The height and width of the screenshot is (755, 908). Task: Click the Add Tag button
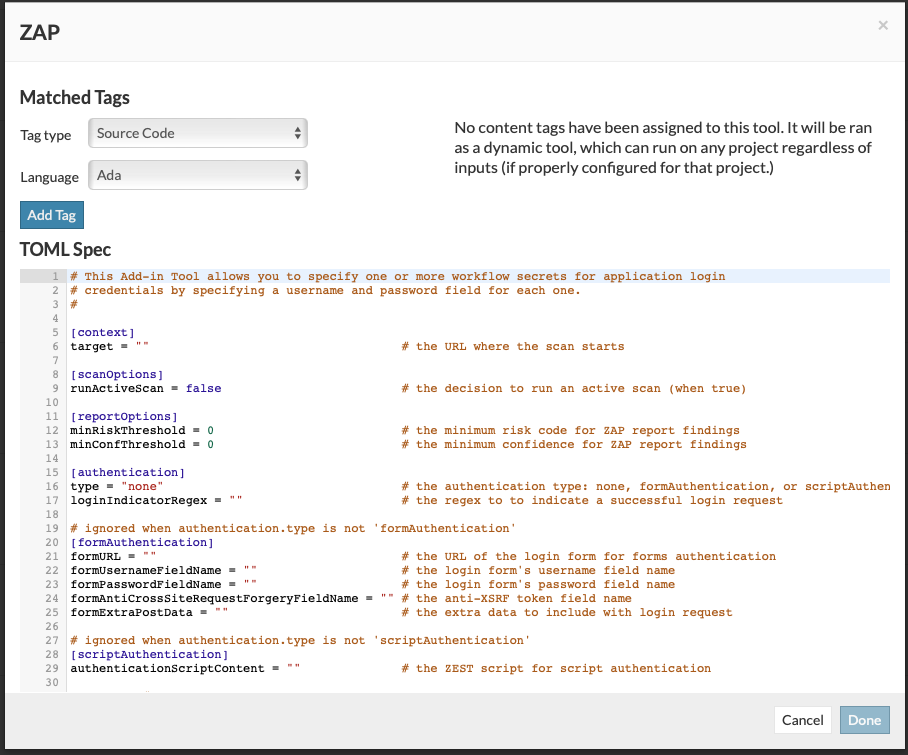click(x=53, y=215)
